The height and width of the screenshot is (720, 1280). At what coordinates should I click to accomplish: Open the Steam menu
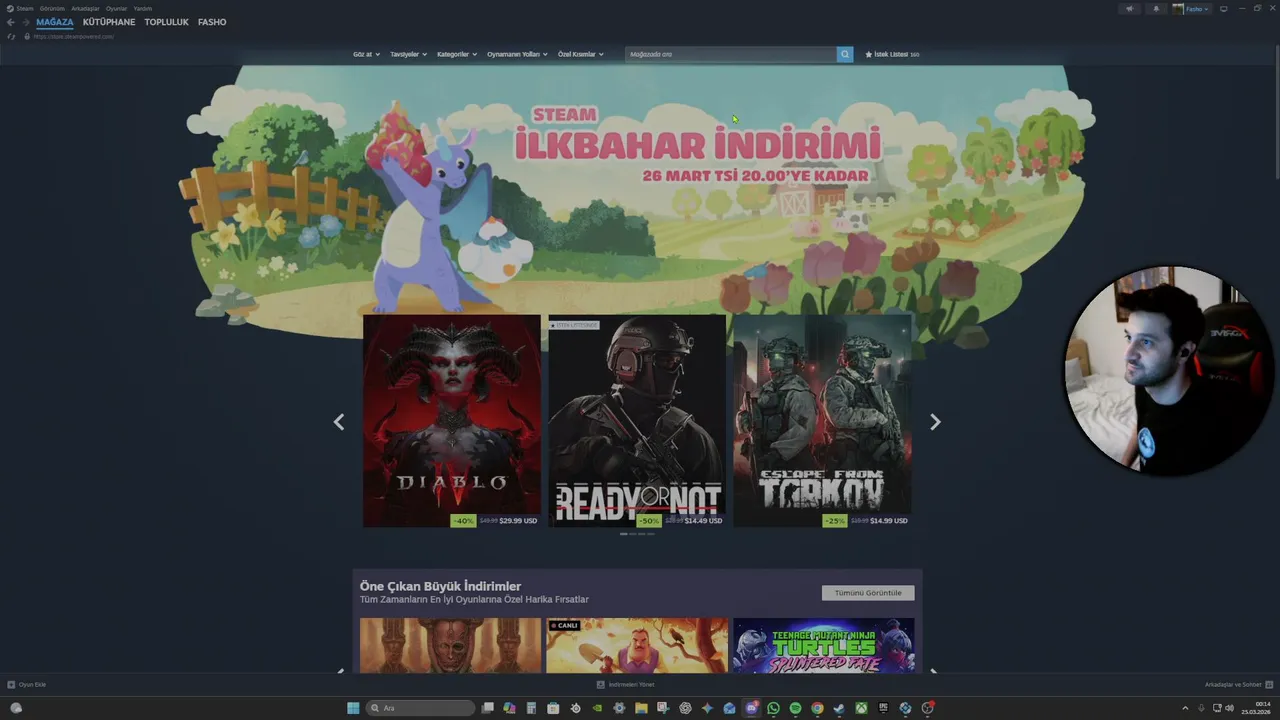(25, 8)
